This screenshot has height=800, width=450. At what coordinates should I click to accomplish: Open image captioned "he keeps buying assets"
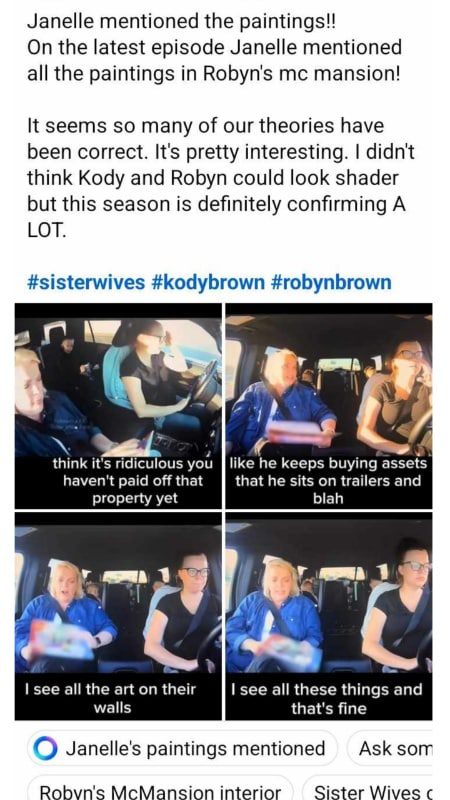pos(329,406)
